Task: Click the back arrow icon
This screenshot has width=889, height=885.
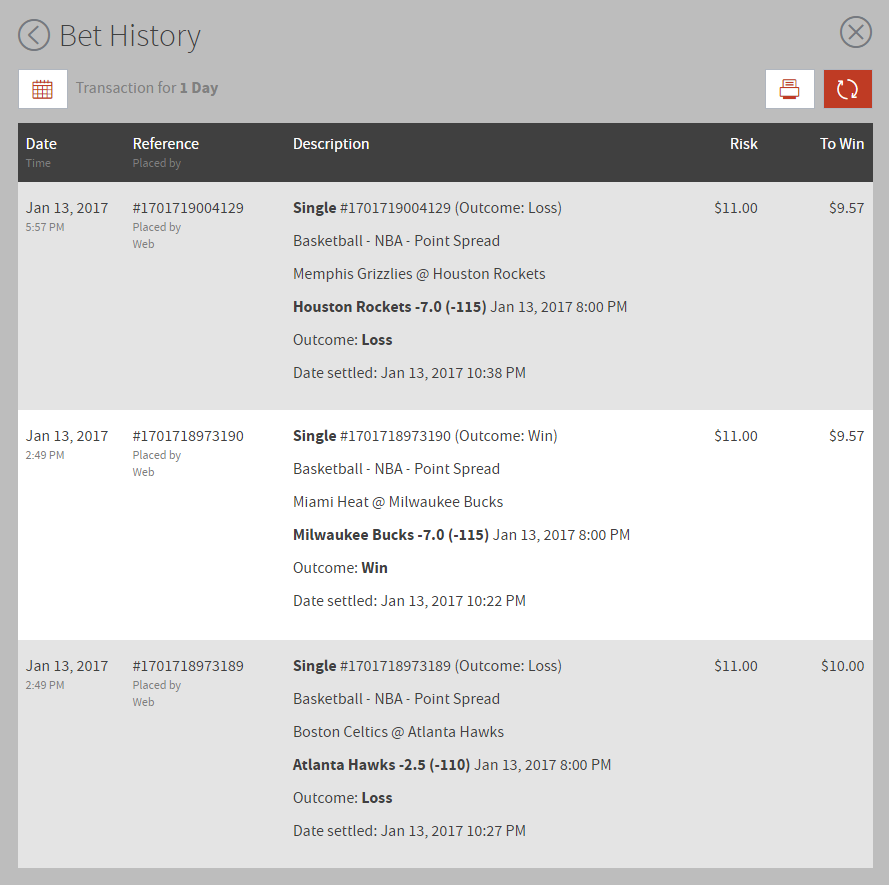Action: tap(34, 35)
